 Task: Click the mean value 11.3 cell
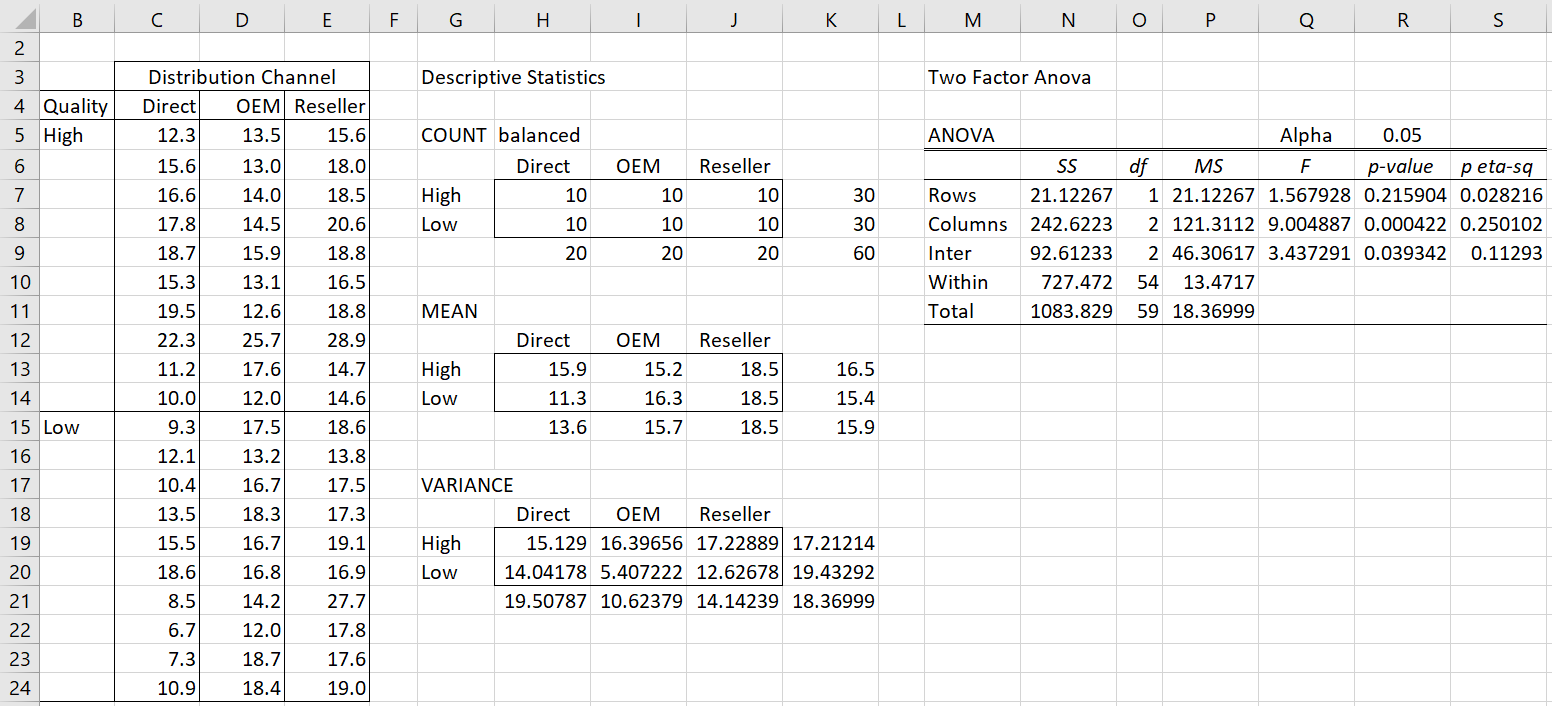click(x=542, y=398)
